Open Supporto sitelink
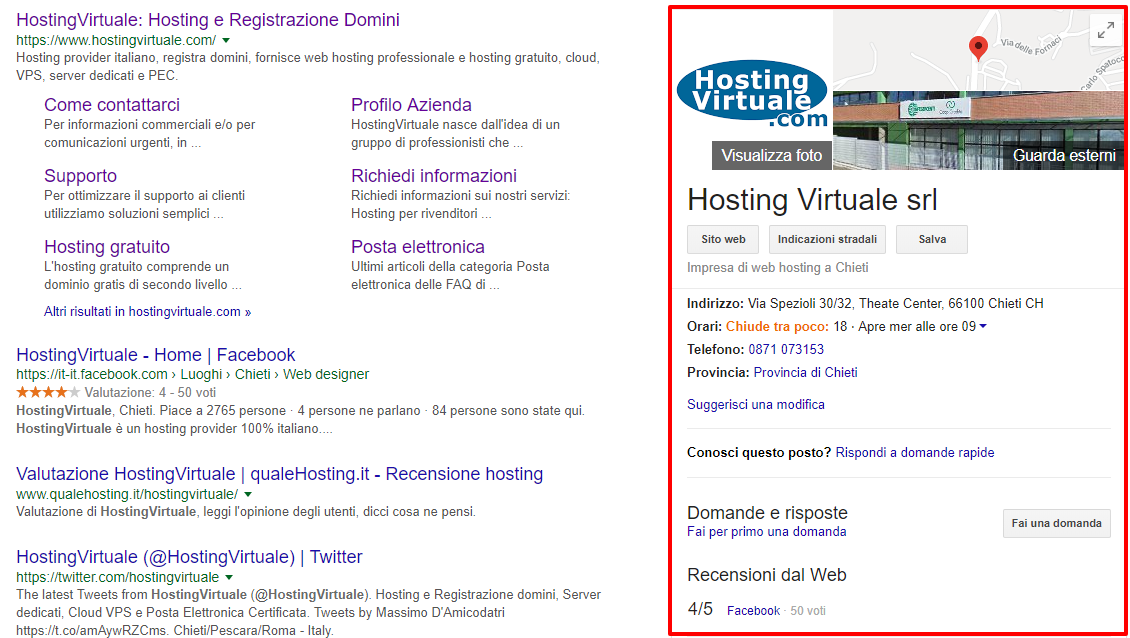The width and height of the screenshot is (1130, 638). 80,176
